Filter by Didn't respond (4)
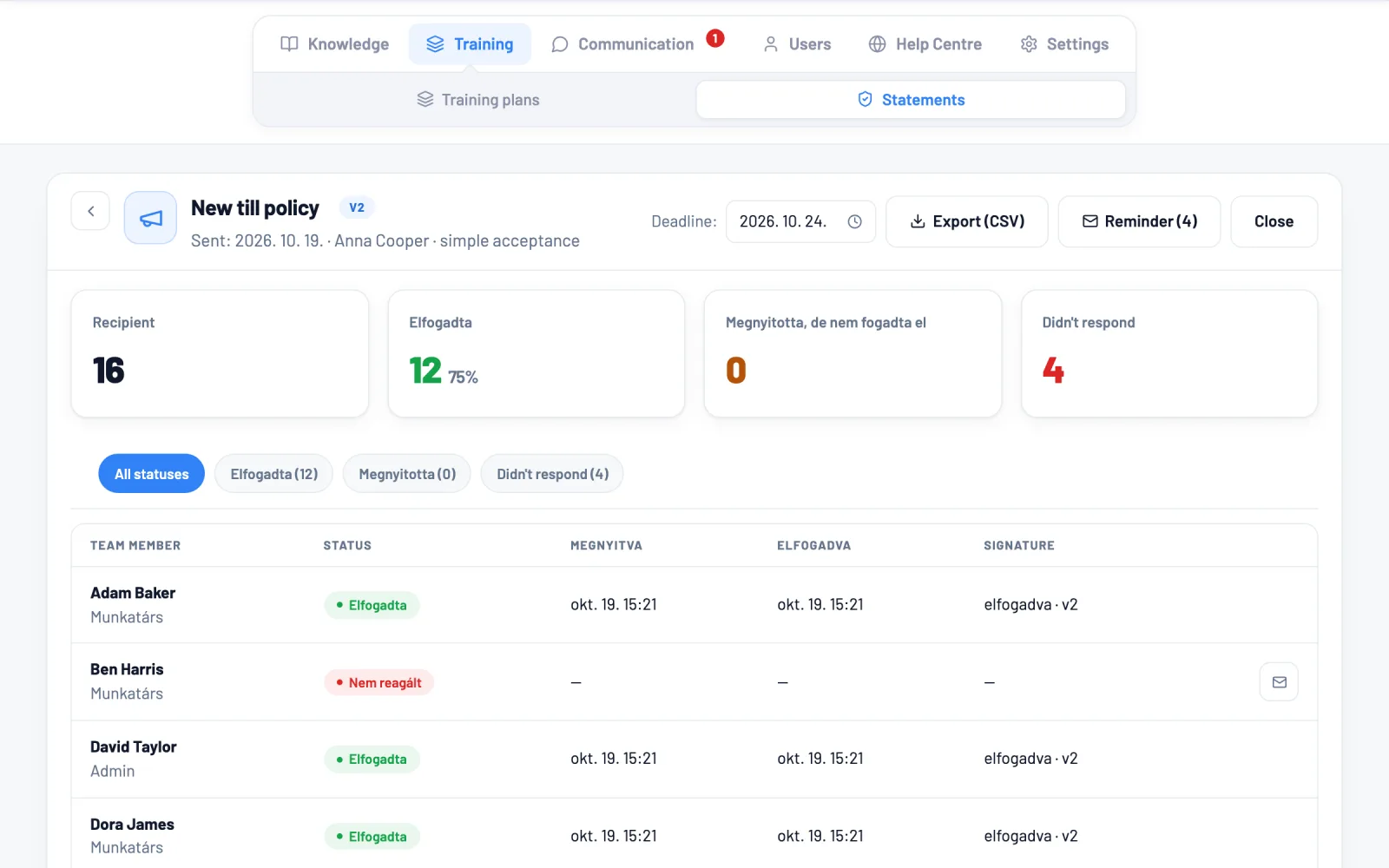Screen dimensions: 1389x868 point(552,474)
